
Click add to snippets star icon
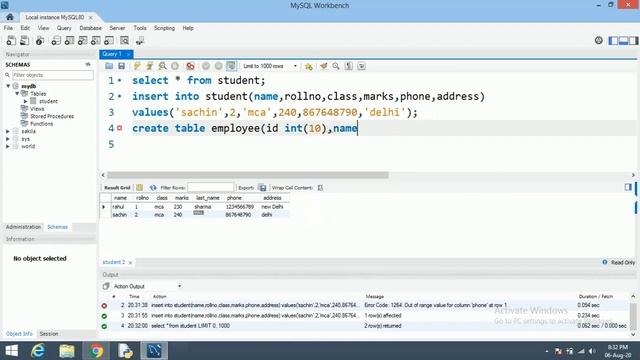[309, 66]
